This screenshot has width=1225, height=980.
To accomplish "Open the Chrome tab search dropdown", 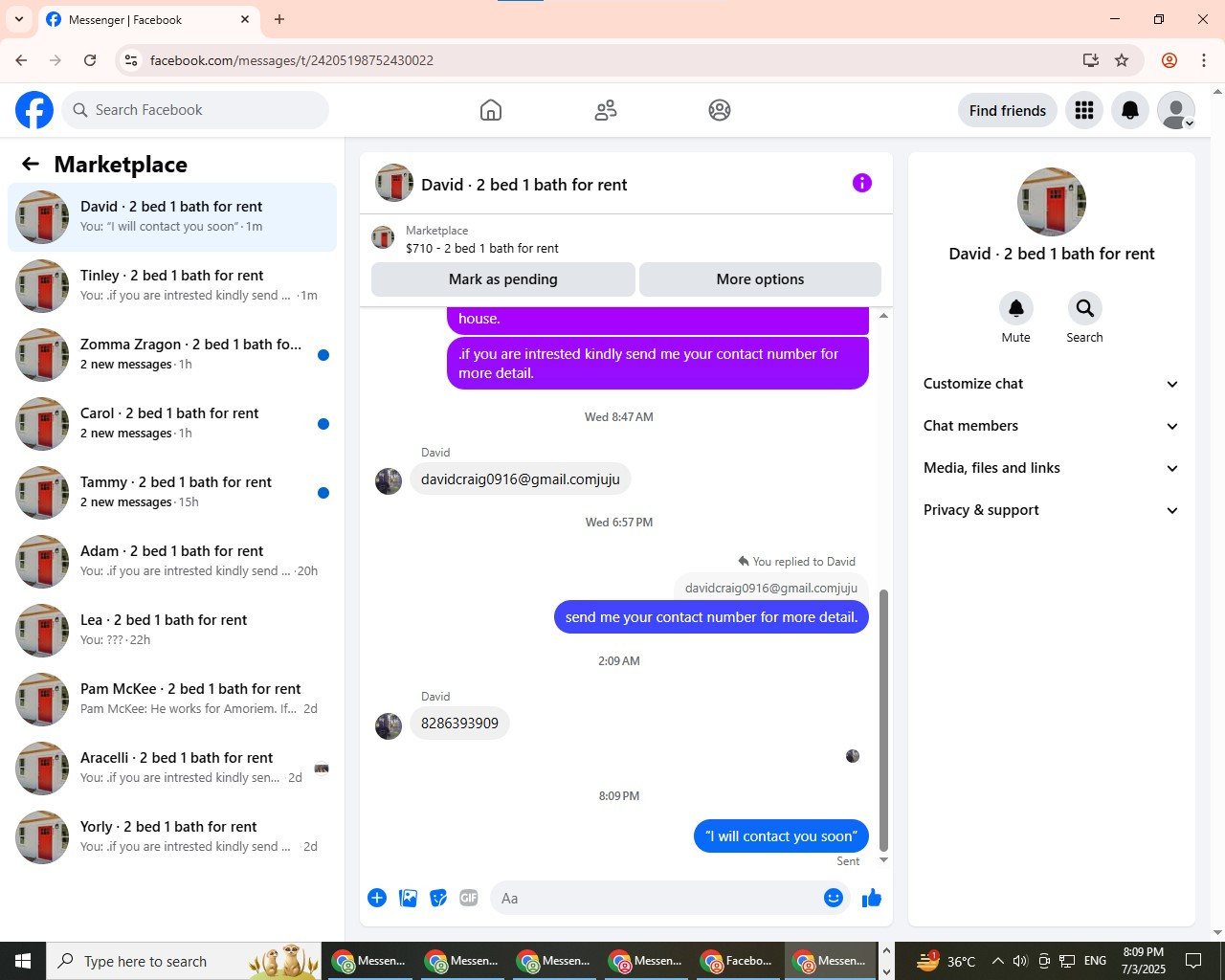I will 19,19.
